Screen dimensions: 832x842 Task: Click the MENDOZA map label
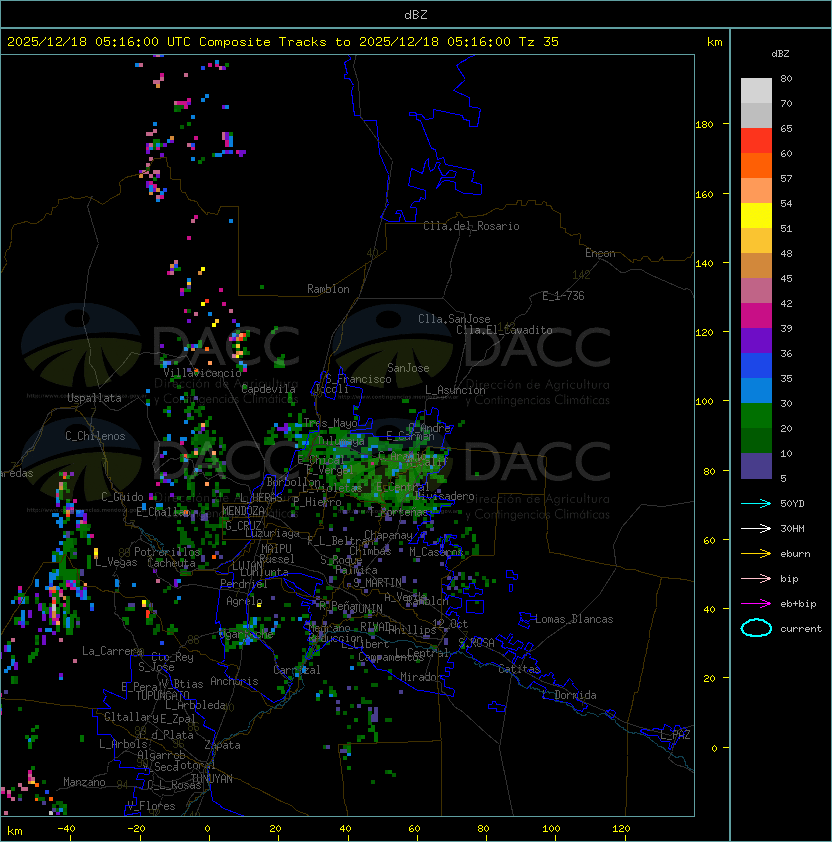243,511
